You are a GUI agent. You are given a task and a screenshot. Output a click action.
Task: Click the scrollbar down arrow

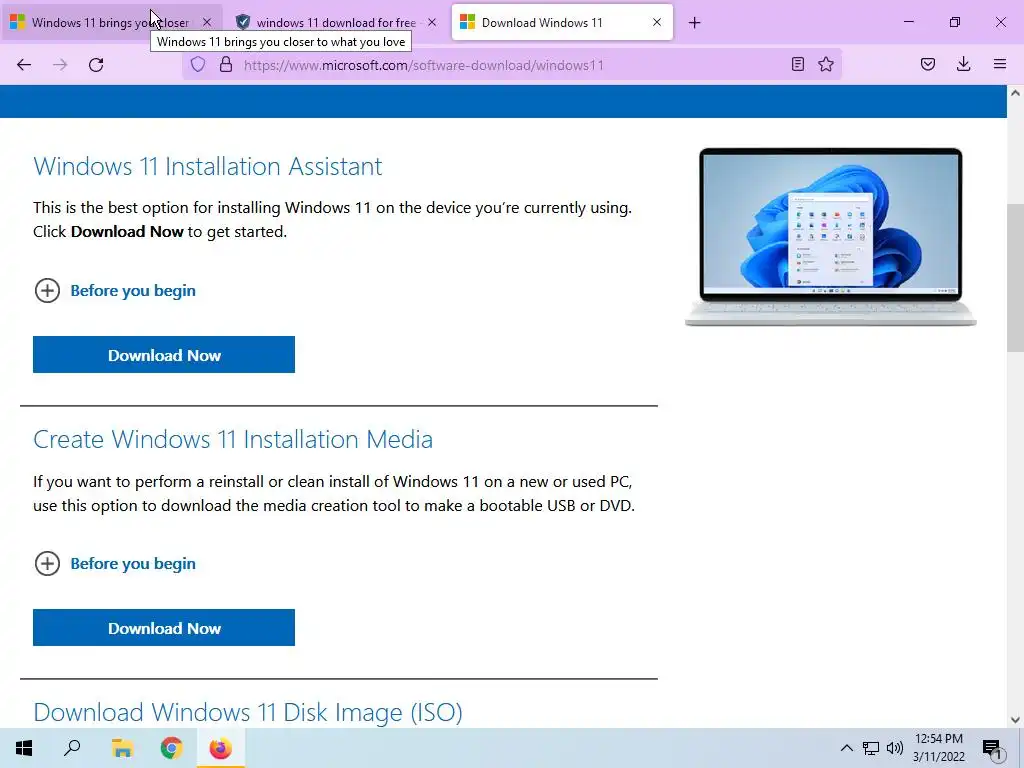tap(1015, 720)
